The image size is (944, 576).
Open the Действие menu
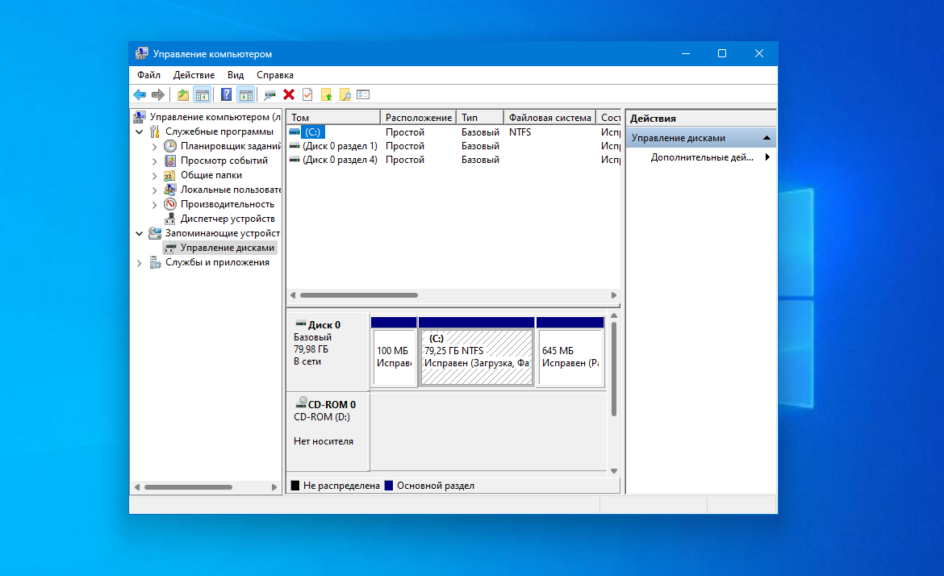(193, 75)
